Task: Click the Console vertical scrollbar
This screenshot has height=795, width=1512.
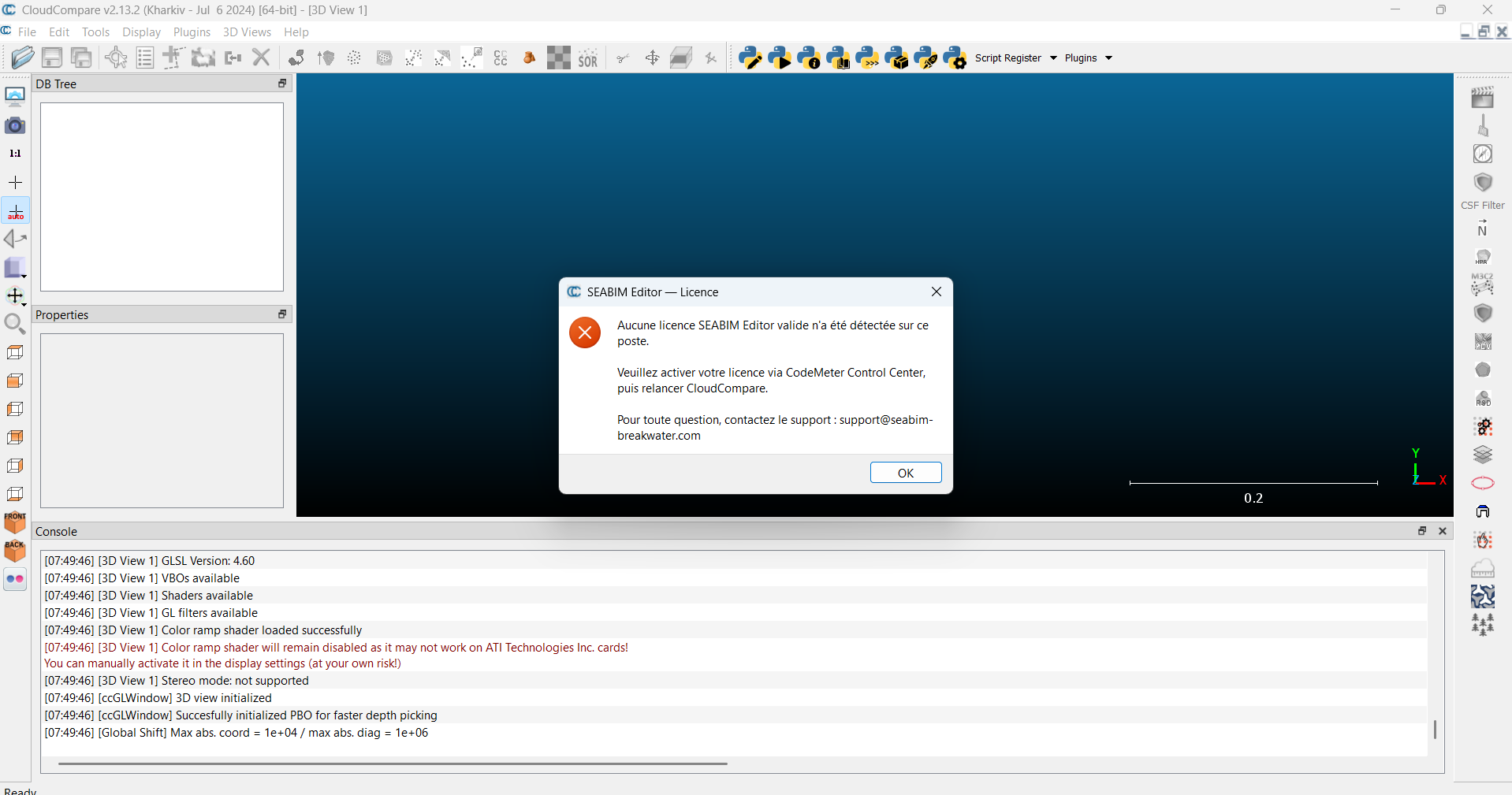Action: point(1435,730)
